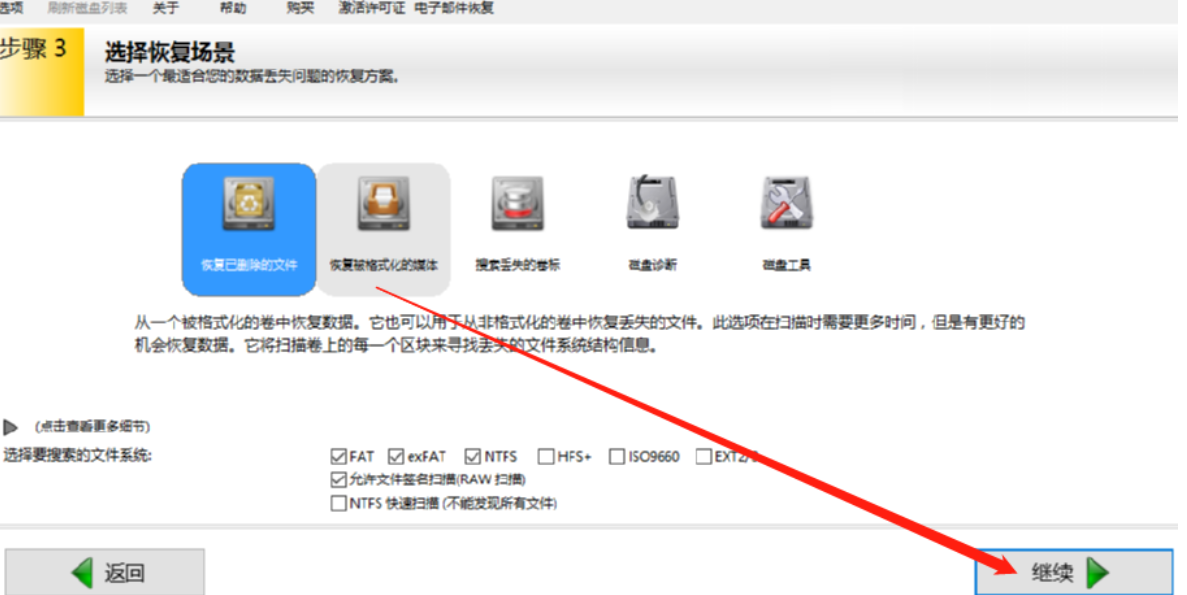Image resolution: width=1187 pixels, height=595 pixels.
Task: Click the green back arrow icon
Action: 83,573
